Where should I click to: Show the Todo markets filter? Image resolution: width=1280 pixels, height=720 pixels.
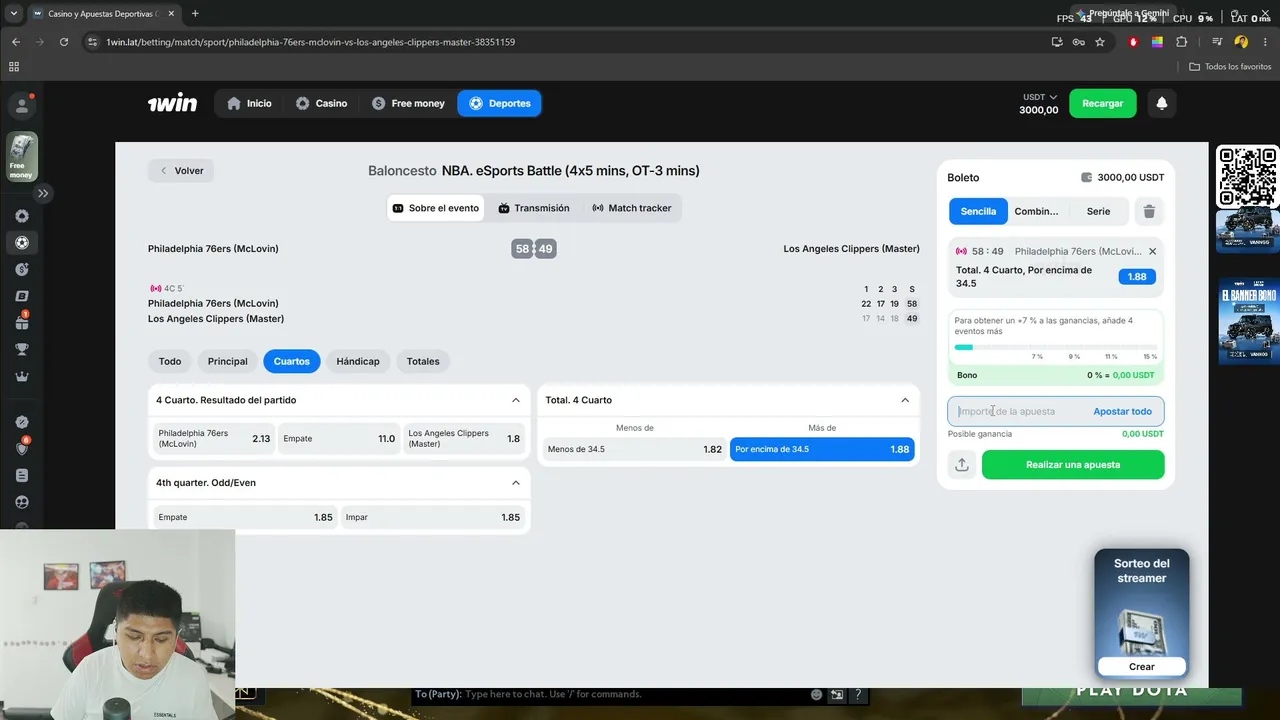click(x=170, y=361)
